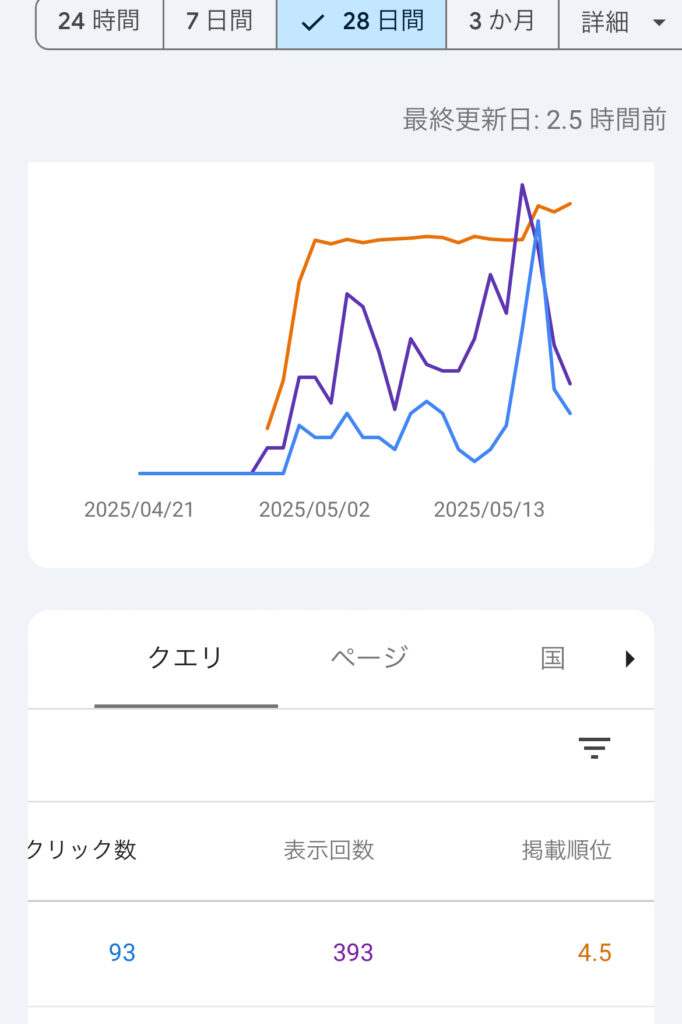Click the 393 impressions value
Screen dimensions: 682x1024
click(x=353, y=952)
